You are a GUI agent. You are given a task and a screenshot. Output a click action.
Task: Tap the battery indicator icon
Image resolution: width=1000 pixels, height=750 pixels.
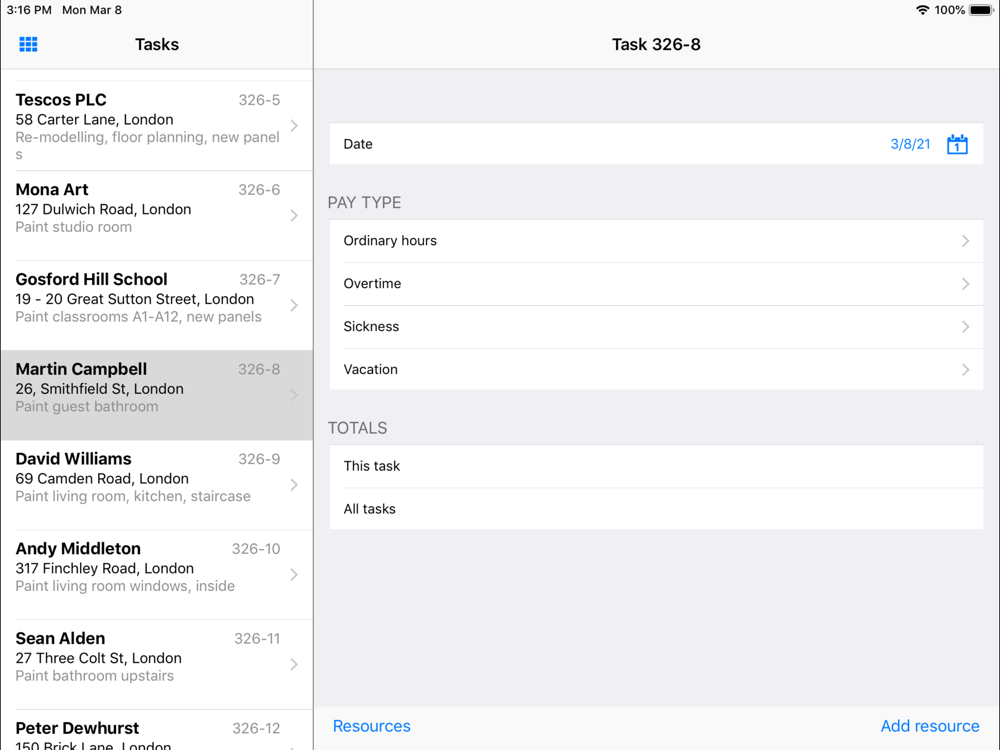coord(981,10)
